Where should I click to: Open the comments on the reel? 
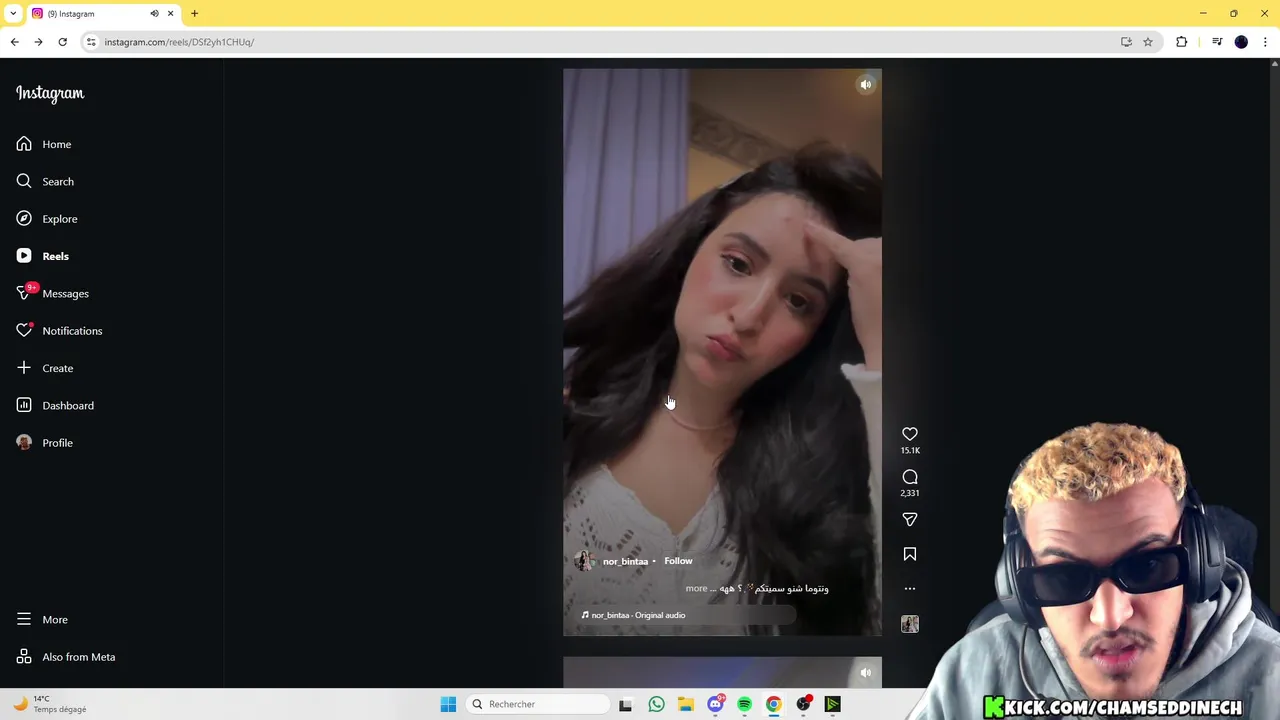(x=910, y=477)
